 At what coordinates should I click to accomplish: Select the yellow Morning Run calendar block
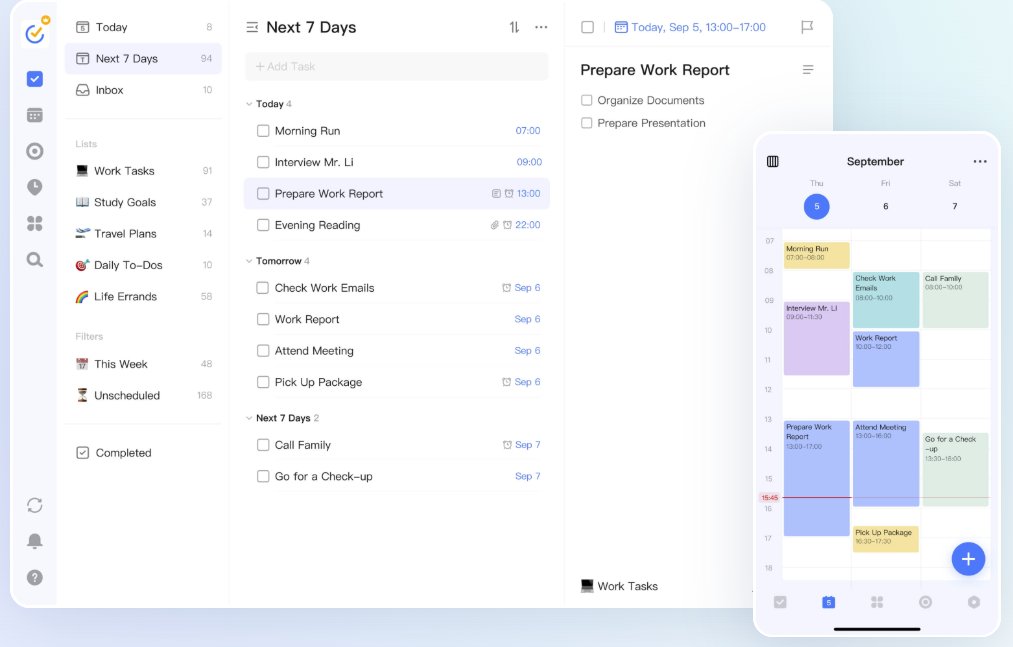(x=817, y=255)
